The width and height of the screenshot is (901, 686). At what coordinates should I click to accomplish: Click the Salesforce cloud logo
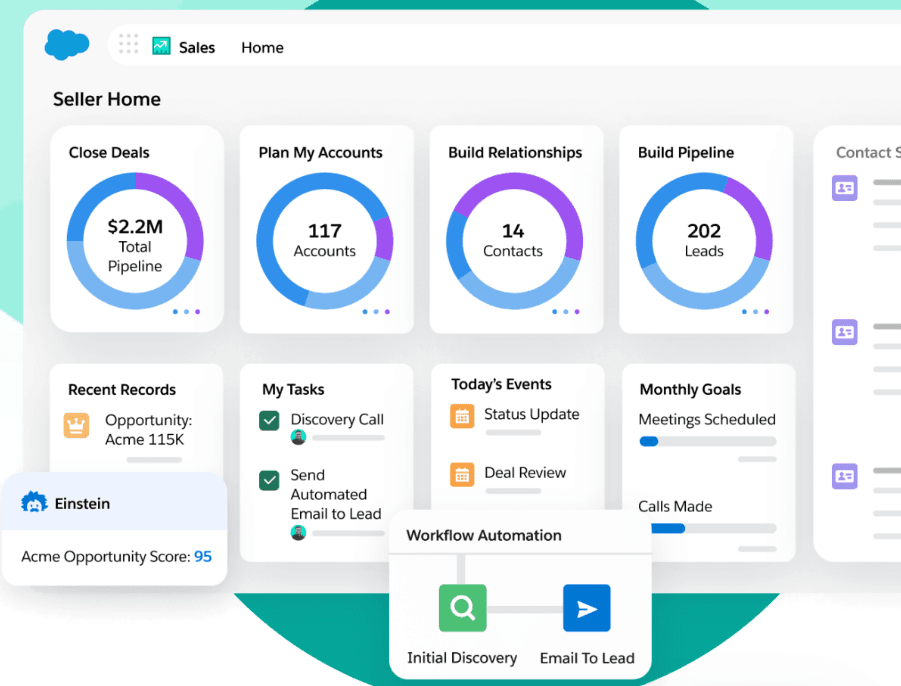click(x=67, y=44)
